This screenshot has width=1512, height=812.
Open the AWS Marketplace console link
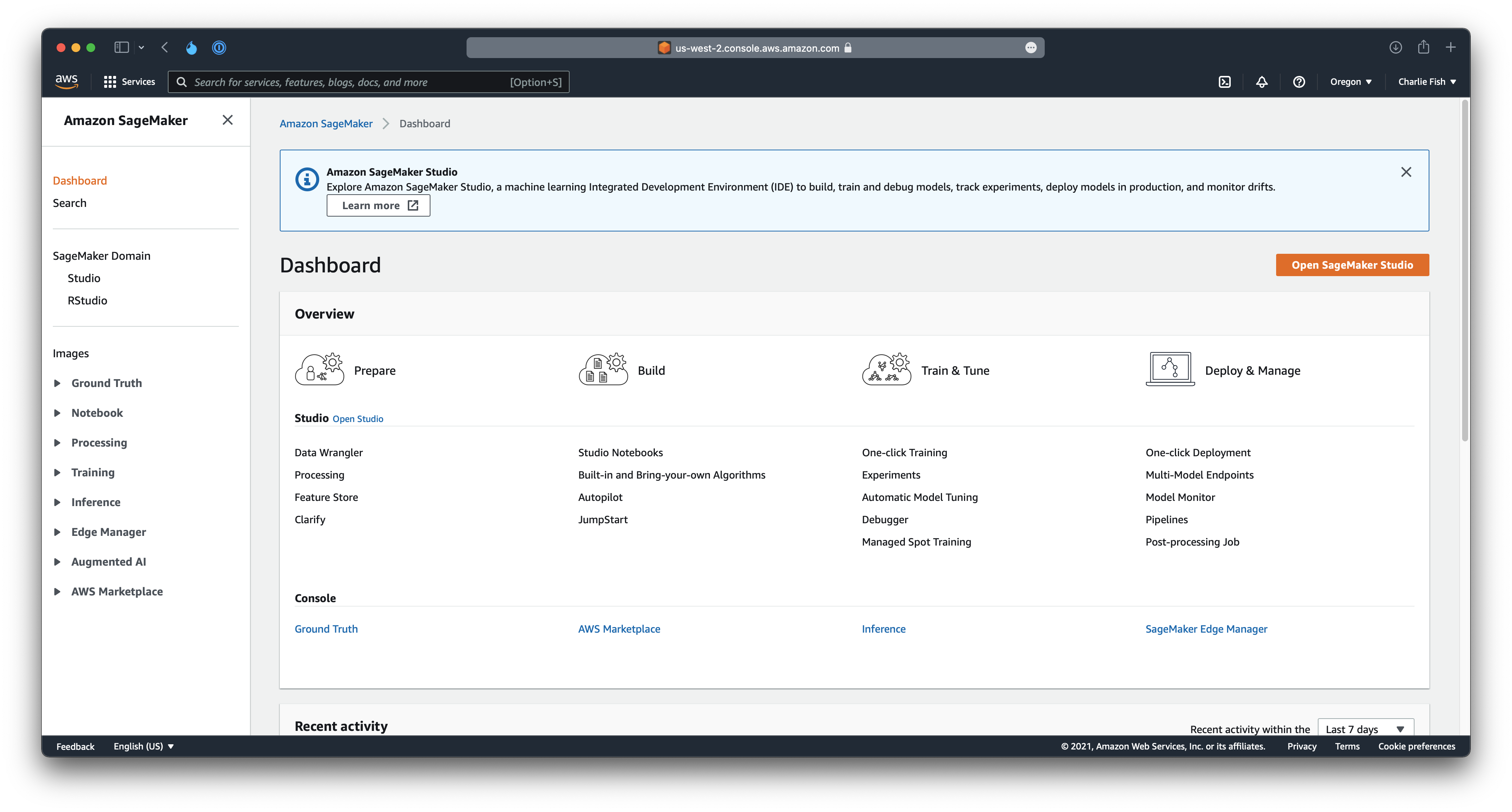pos(619,629)
